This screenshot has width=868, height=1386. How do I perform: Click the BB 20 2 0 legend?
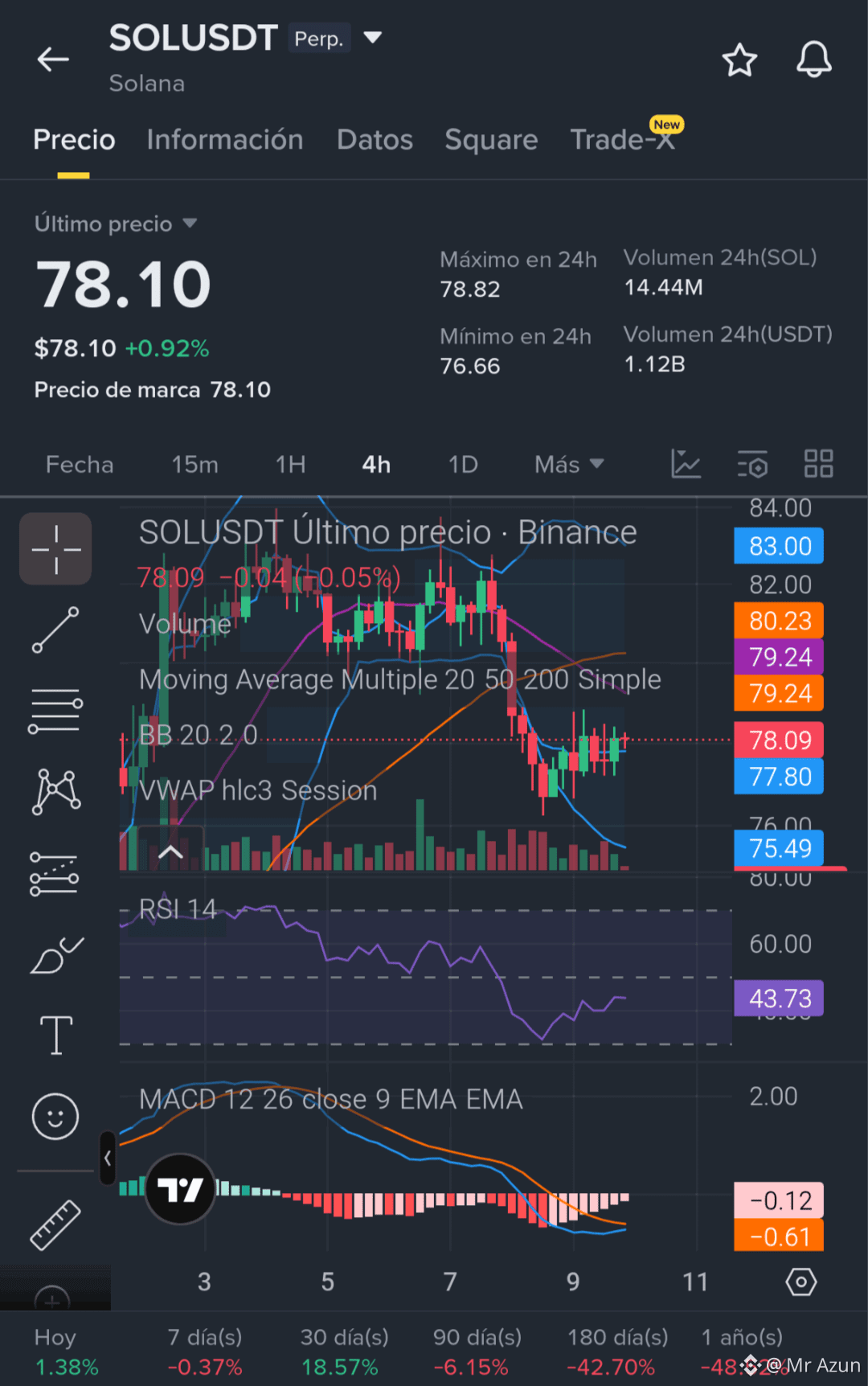point(199,735)
